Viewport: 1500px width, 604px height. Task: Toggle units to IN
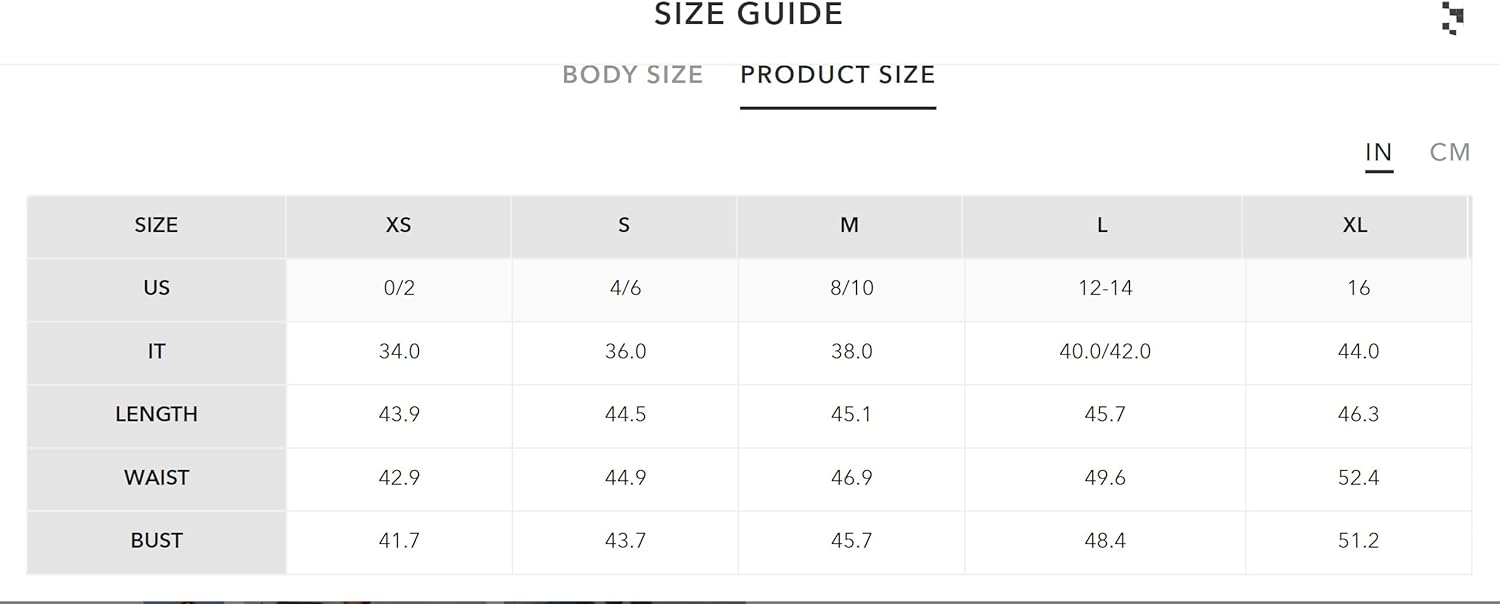[1379, 152]
